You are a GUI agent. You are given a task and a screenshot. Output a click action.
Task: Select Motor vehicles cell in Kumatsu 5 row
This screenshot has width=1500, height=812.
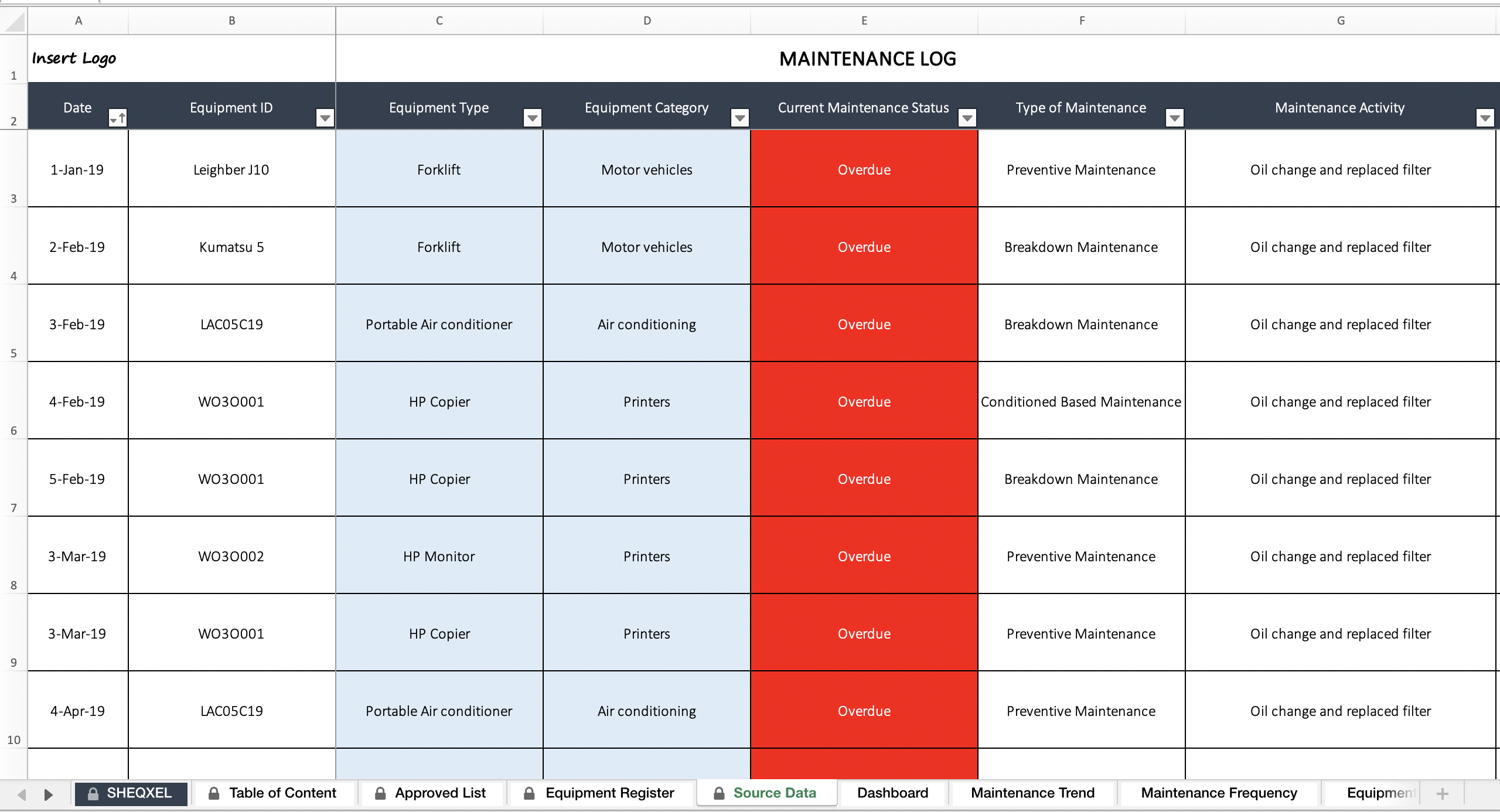pos(647,247)
